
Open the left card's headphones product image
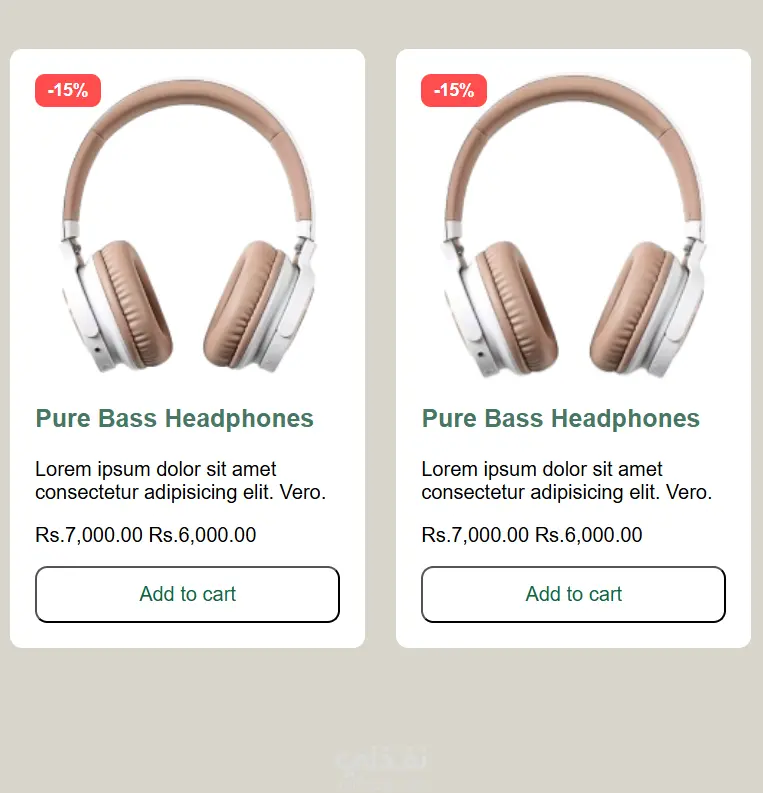188,226
